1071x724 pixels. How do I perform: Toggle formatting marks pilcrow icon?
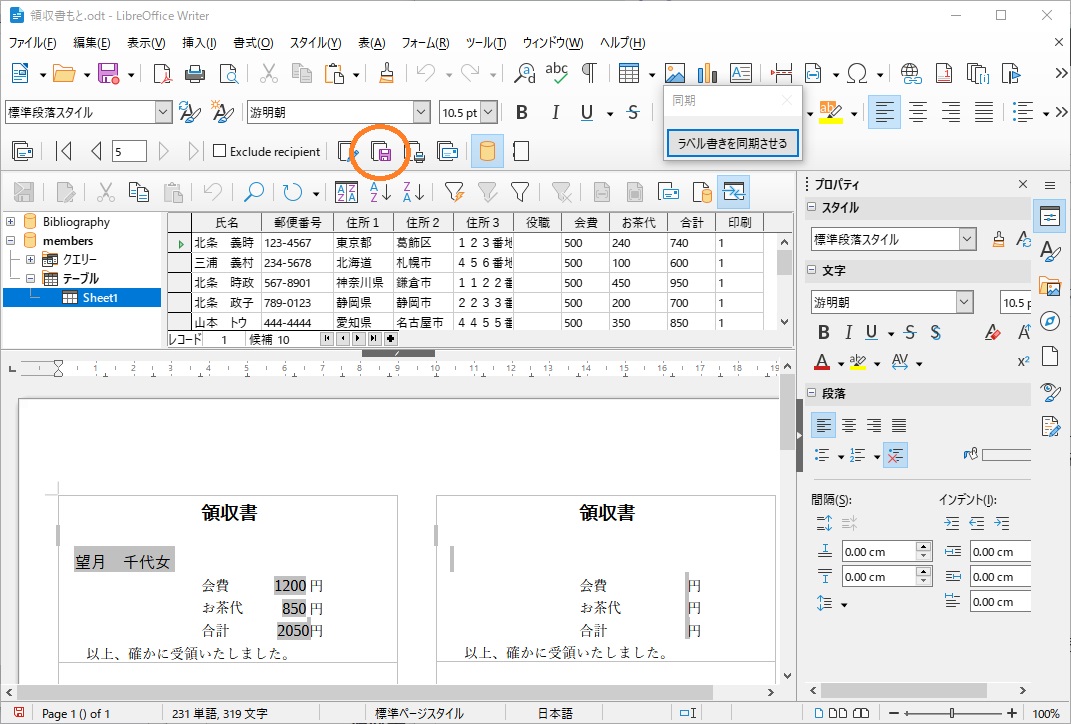click(x=589, y=73)
